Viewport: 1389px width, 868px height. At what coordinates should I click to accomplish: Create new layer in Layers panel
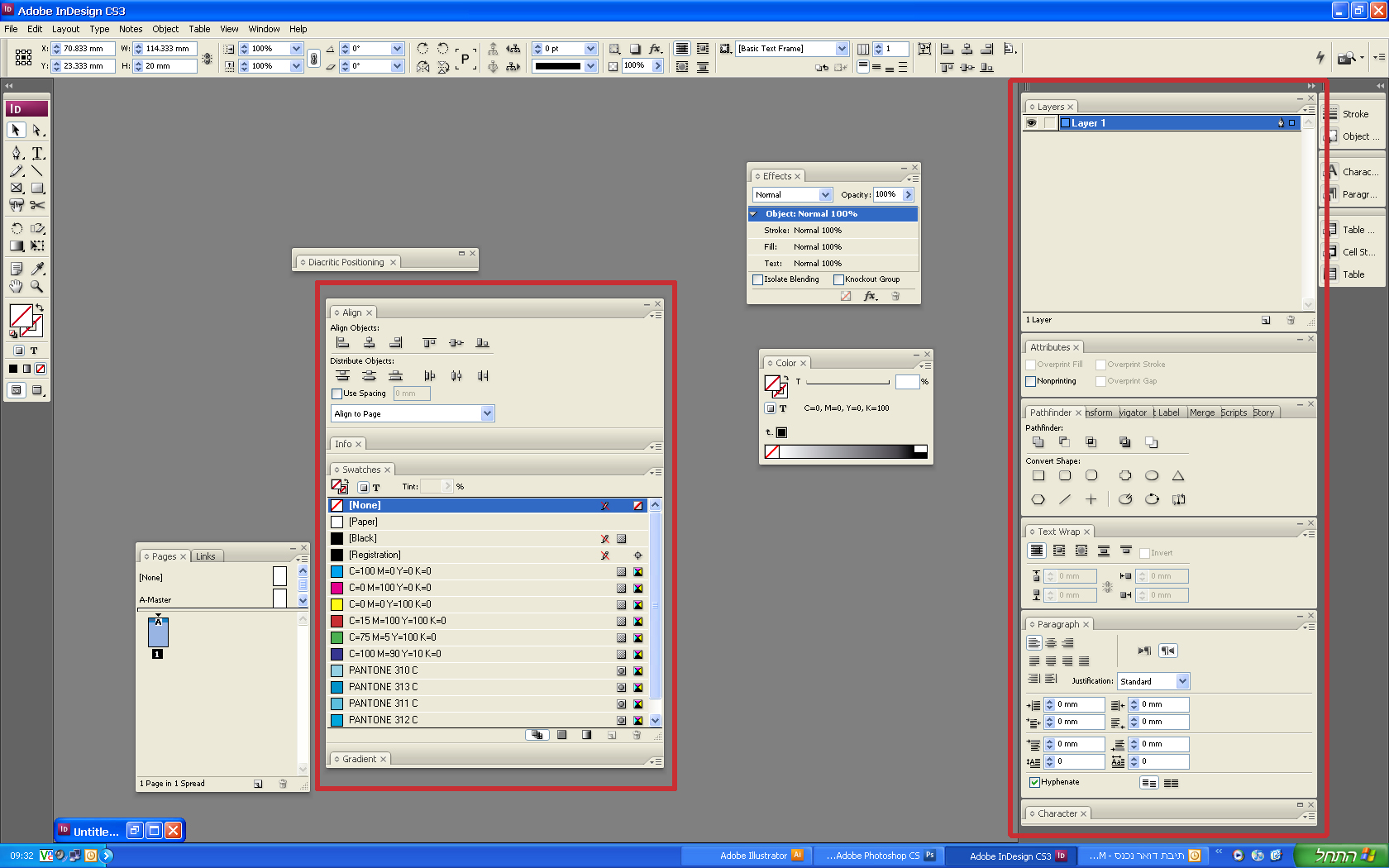click(1266, 320)
